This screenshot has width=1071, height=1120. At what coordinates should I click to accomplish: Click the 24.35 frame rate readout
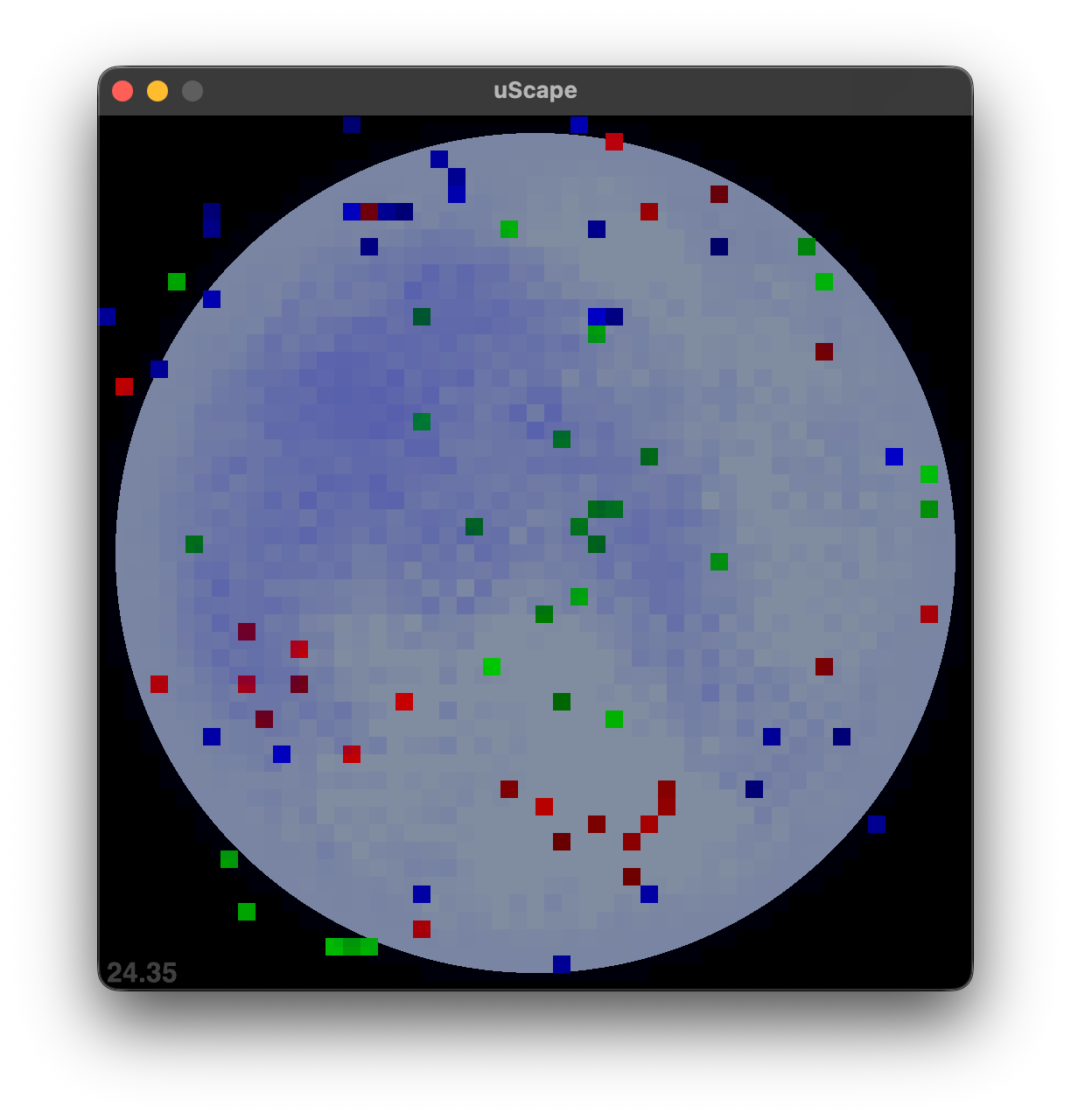pos(142,972)
